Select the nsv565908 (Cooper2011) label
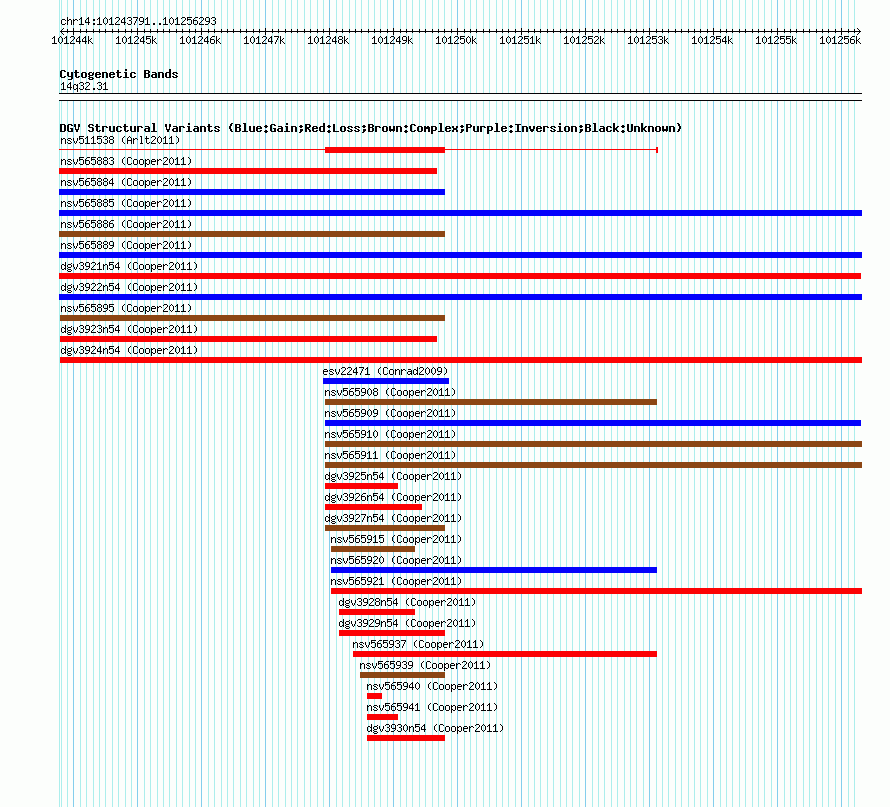This screenshot has width=890, height=807. click(x=391, y=392)
